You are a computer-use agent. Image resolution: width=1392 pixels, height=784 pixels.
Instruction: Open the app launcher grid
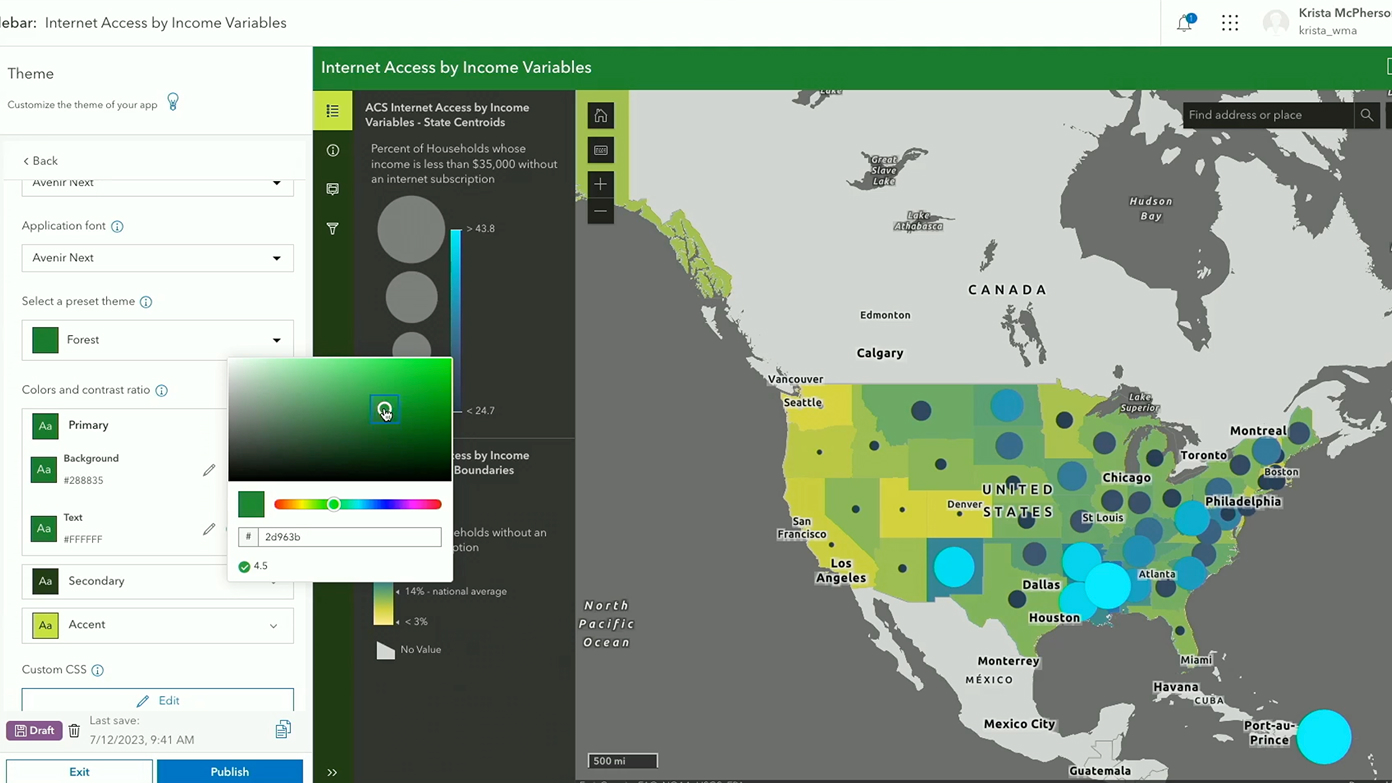(1230, 23)
